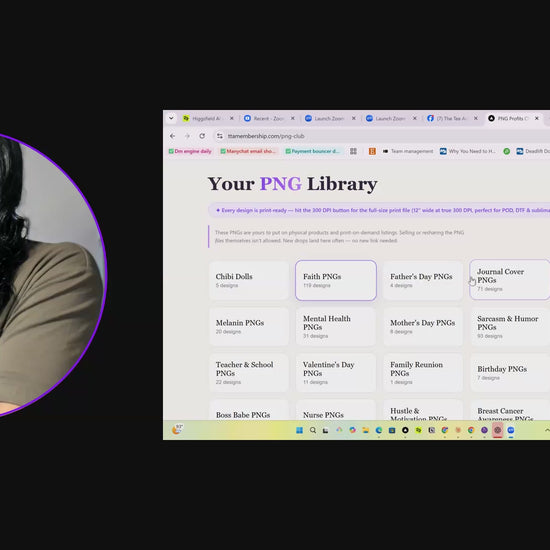
Task: Close the PNG Profits tab
Action: [x=537, y=119]
